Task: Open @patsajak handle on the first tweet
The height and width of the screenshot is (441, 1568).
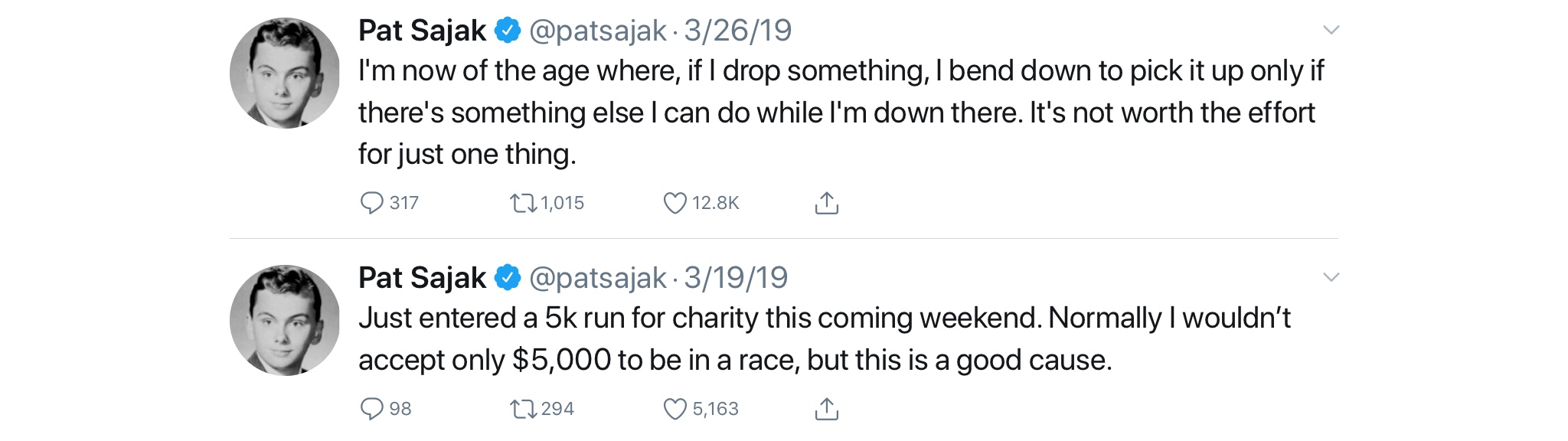Action: pyautogui.click(x=597, y=31)
